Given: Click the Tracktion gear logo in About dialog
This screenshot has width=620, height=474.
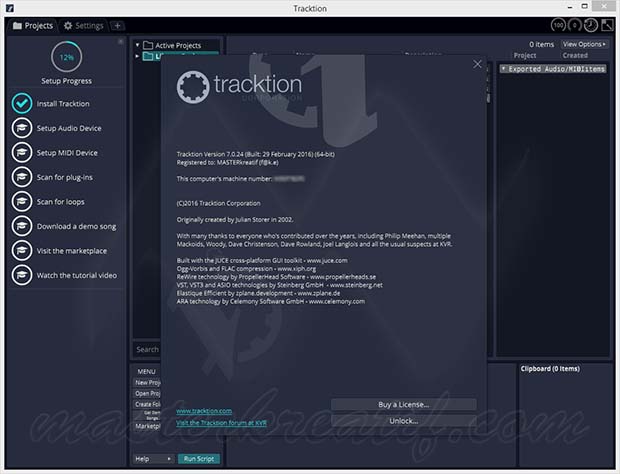Looking at the screenshot, I should [x=193, y=87].
